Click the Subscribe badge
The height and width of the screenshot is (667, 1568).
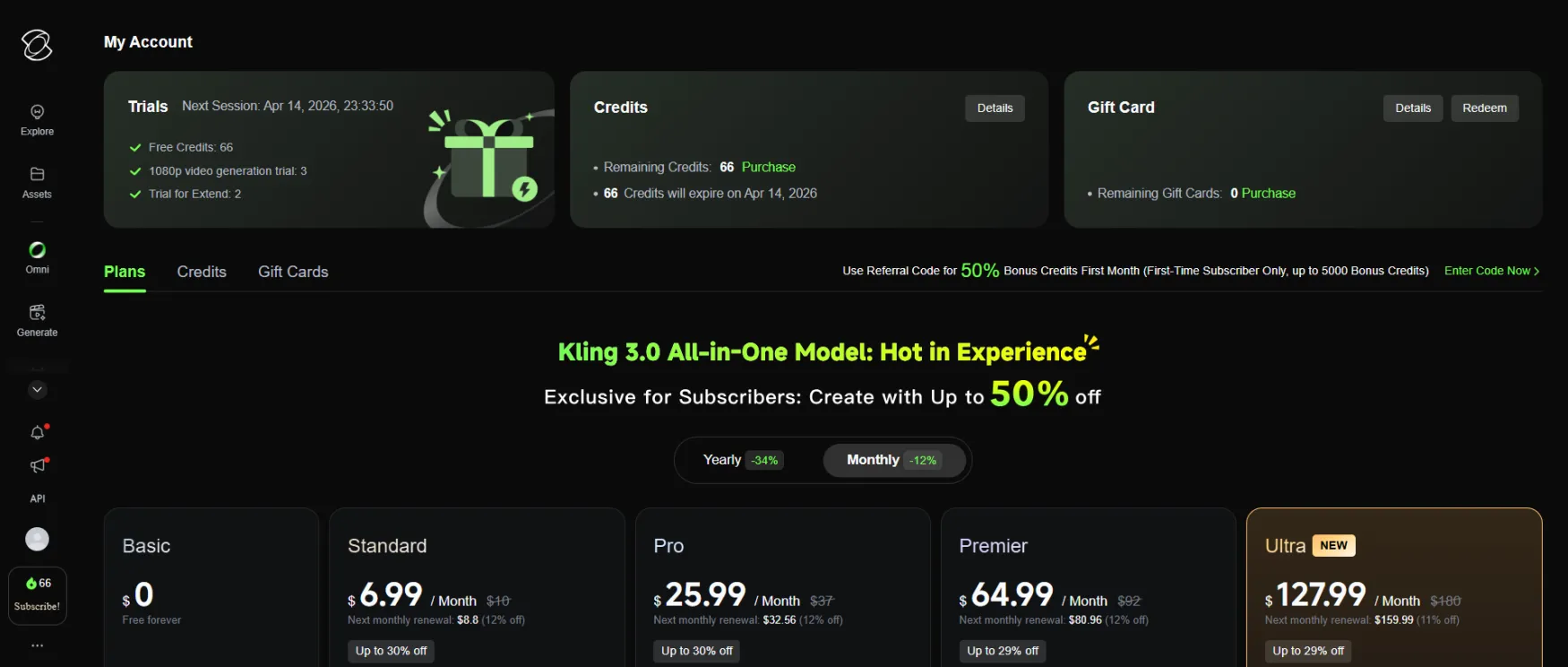point(37,595)
